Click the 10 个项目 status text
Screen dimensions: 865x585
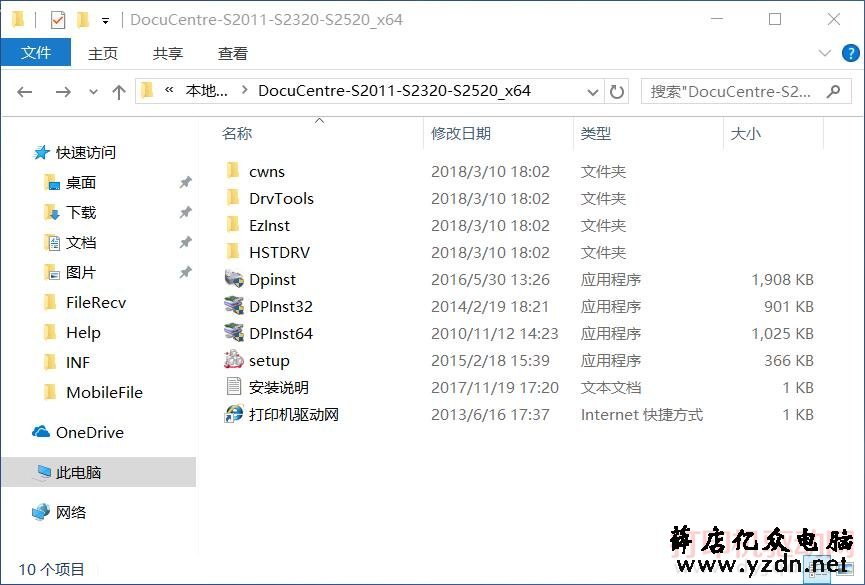pyautogui.click(x=51, y=569)
